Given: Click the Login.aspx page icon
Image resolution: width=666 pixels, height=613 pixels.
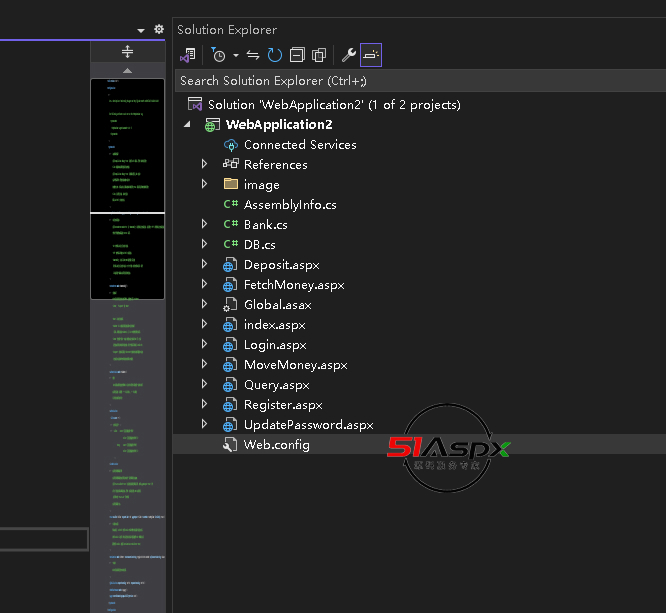Looking at the screenshot, I should [230, 345].
